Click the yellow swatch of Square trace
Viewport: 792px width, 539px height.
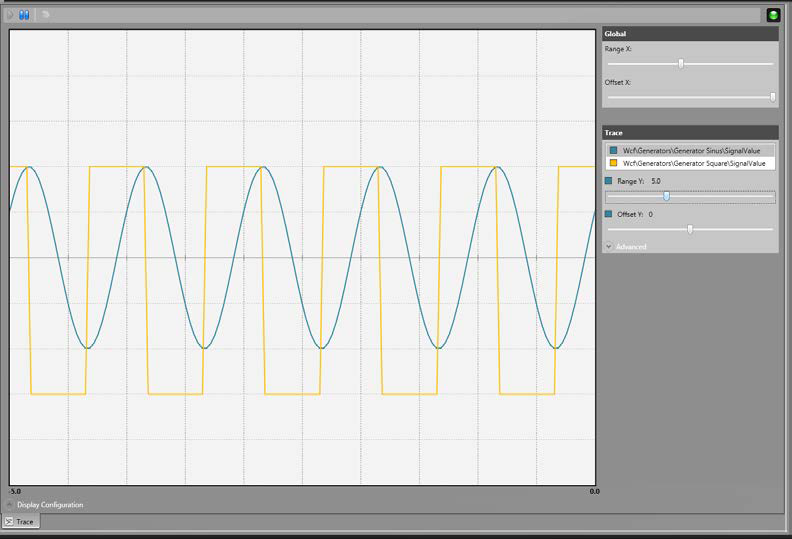click(x=613, y=163)
